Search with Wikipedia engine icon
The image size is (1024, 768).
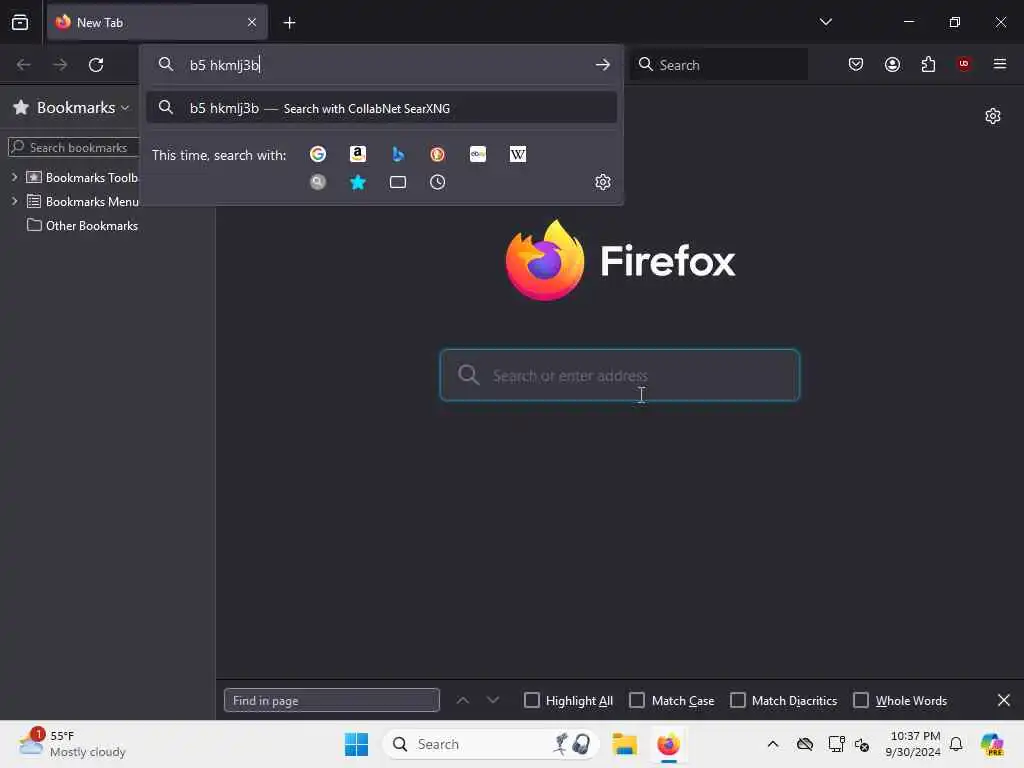(518, 154)
